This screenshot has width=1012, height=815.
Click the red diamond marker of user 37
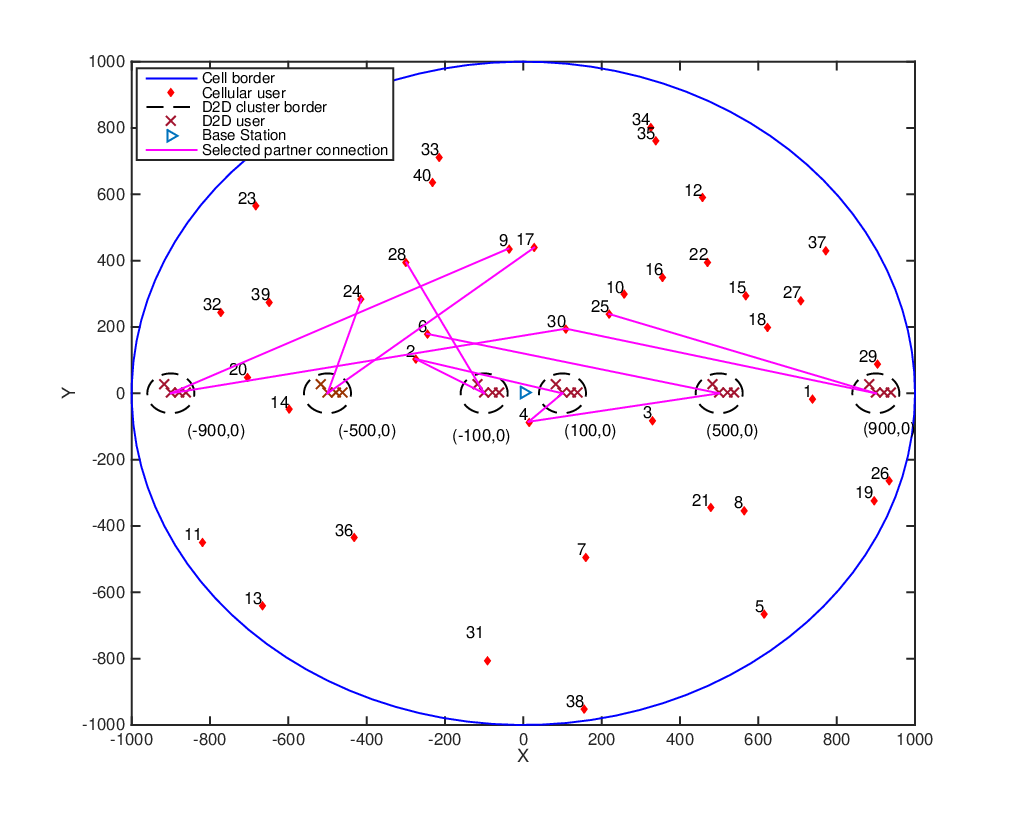825,251
